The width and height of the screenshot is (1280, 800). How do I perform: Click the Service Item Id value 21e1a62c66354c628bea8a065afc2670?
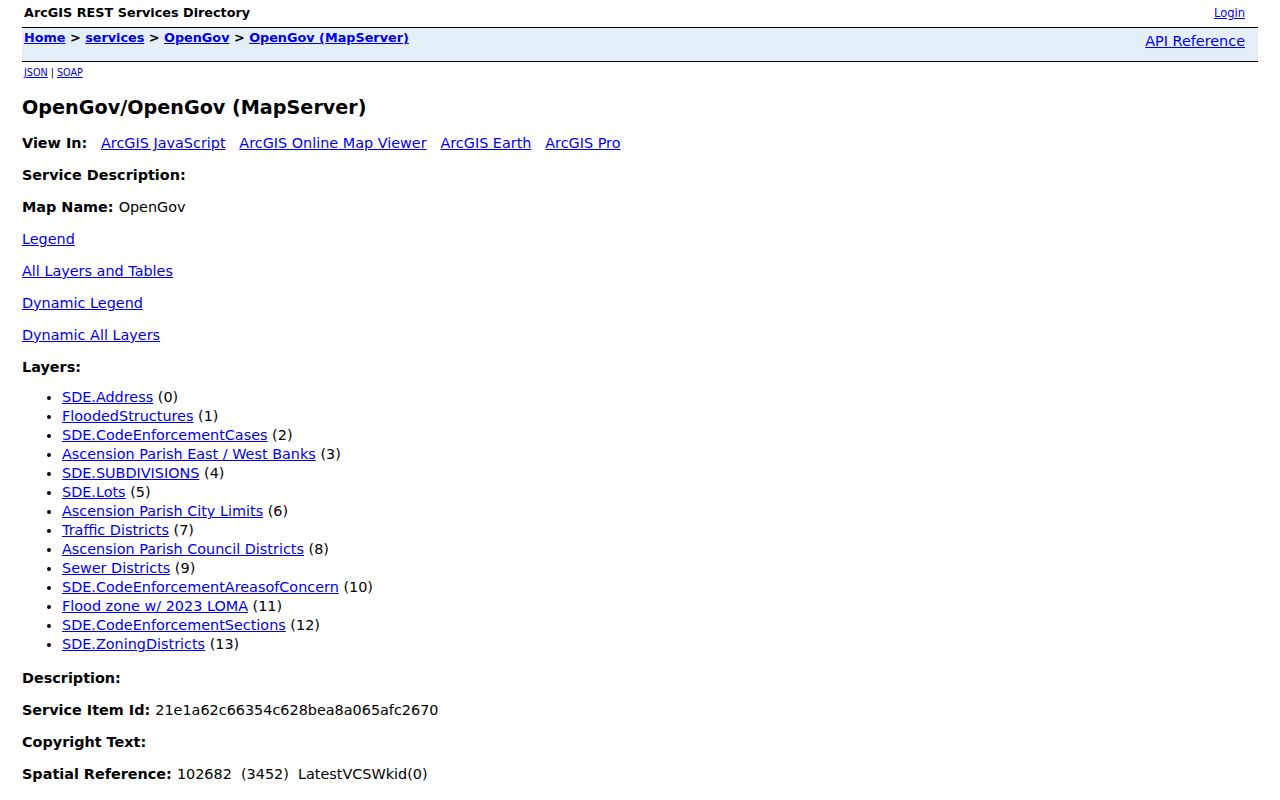[296, 710]
